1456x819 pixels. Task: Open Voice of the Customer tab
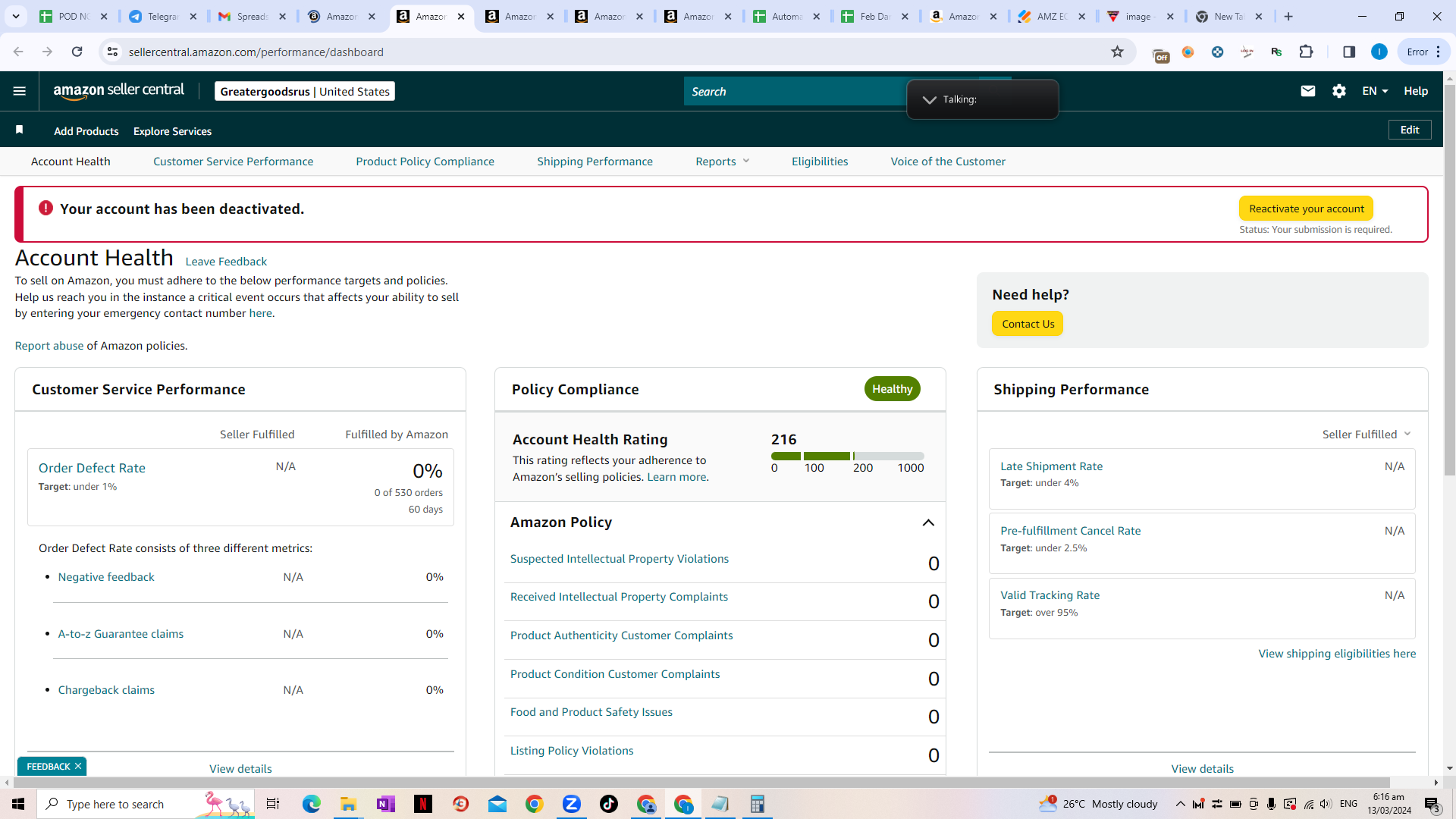pos(948,162)
